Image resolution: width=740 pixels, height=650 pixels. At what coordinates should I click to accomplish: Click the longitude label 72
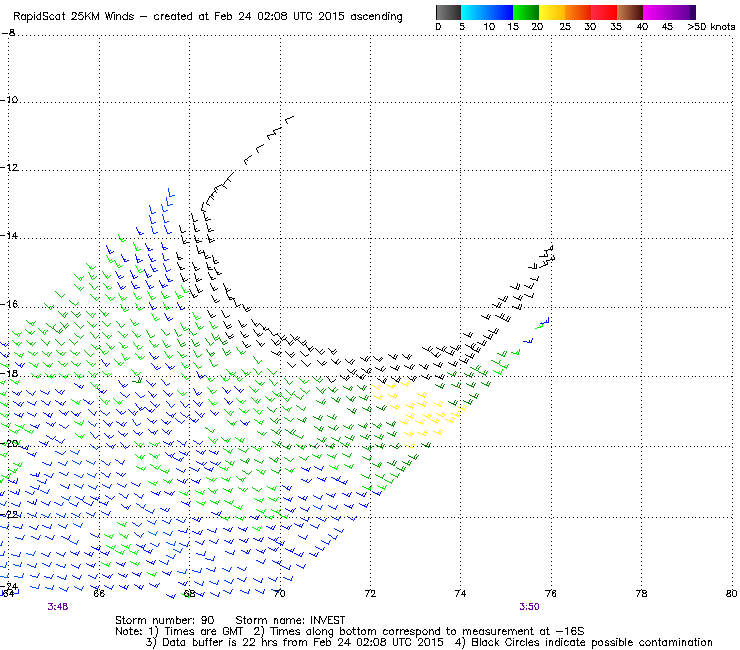tap(370, 593)
